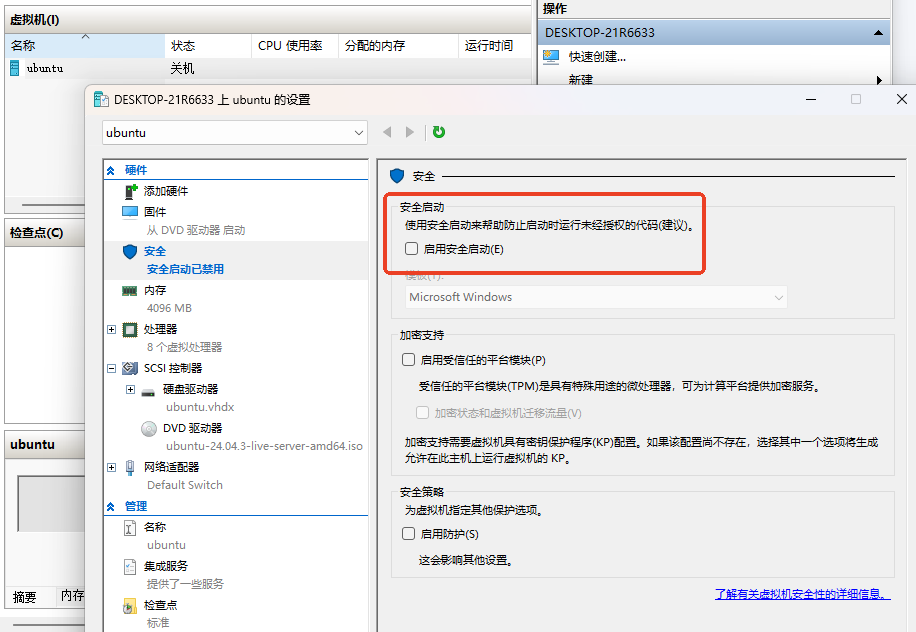Open the virtual machine security details link
The image size is (916, 632).
coord(800,594)
